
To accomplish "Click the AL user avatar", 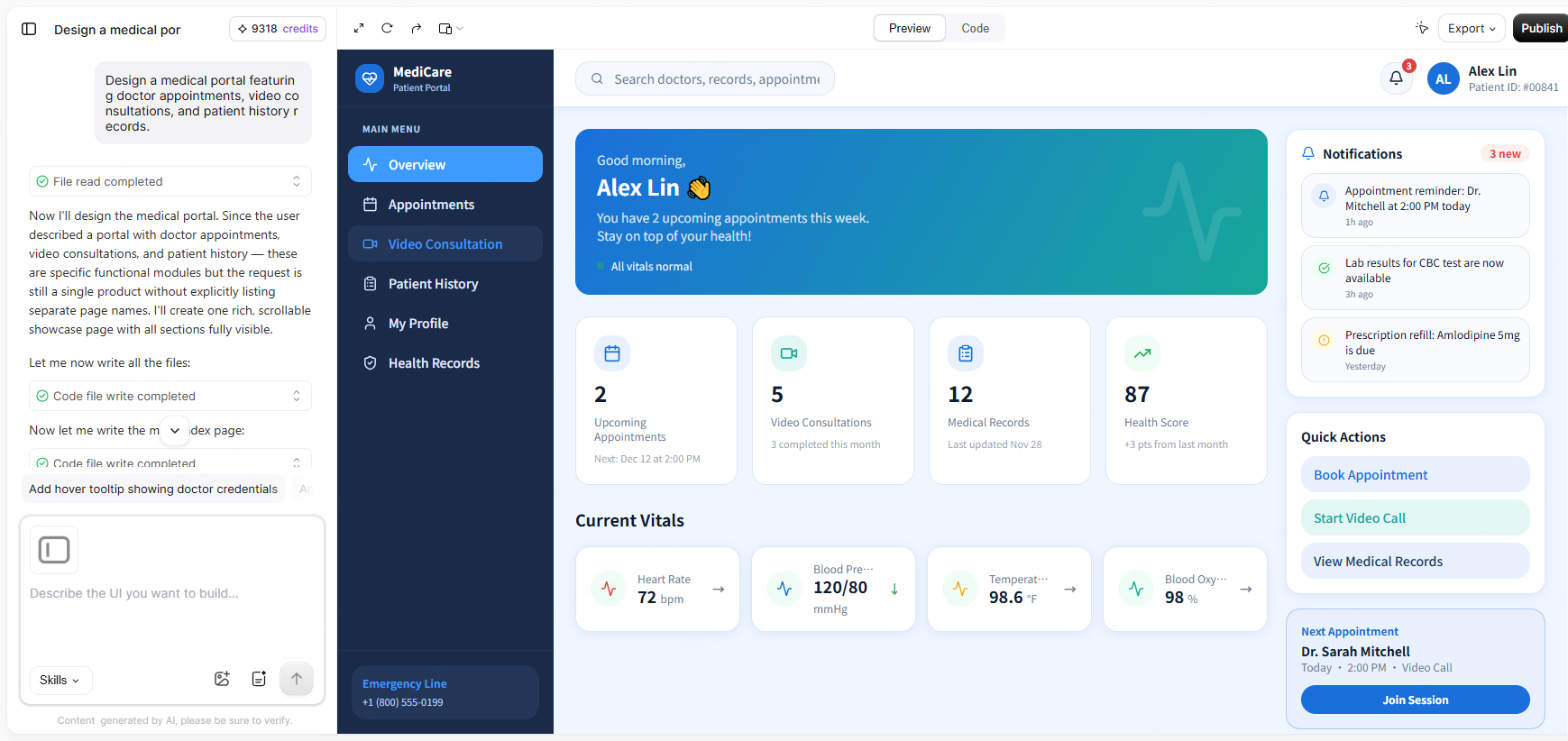I will pos(1443,78).
